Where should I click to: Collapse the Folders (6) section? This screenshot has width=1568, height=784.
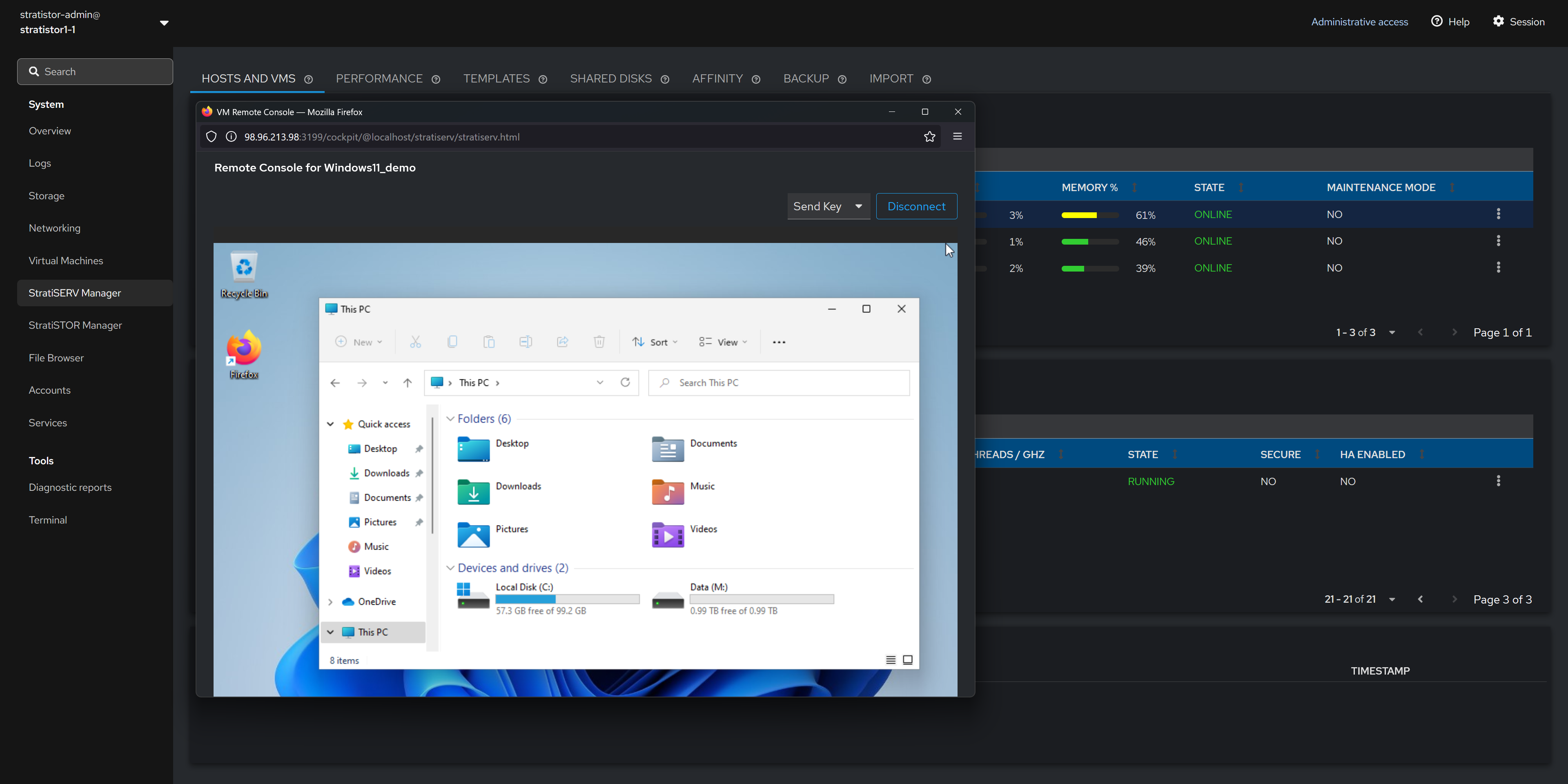[450, 419]
